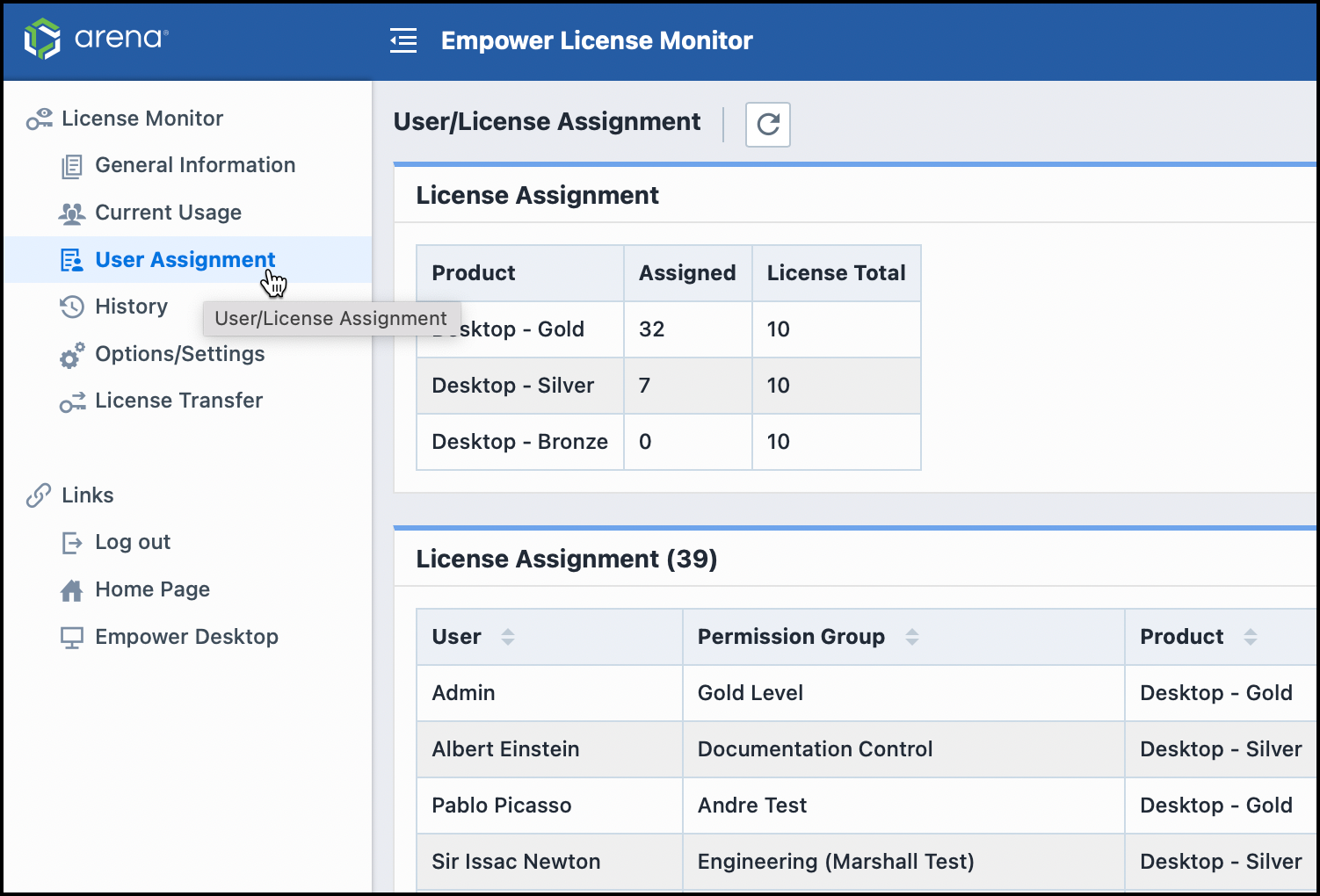The height and width of the screenshot is (896, 1320).
Task: Navigate to the History section
Action: point(130,307)
